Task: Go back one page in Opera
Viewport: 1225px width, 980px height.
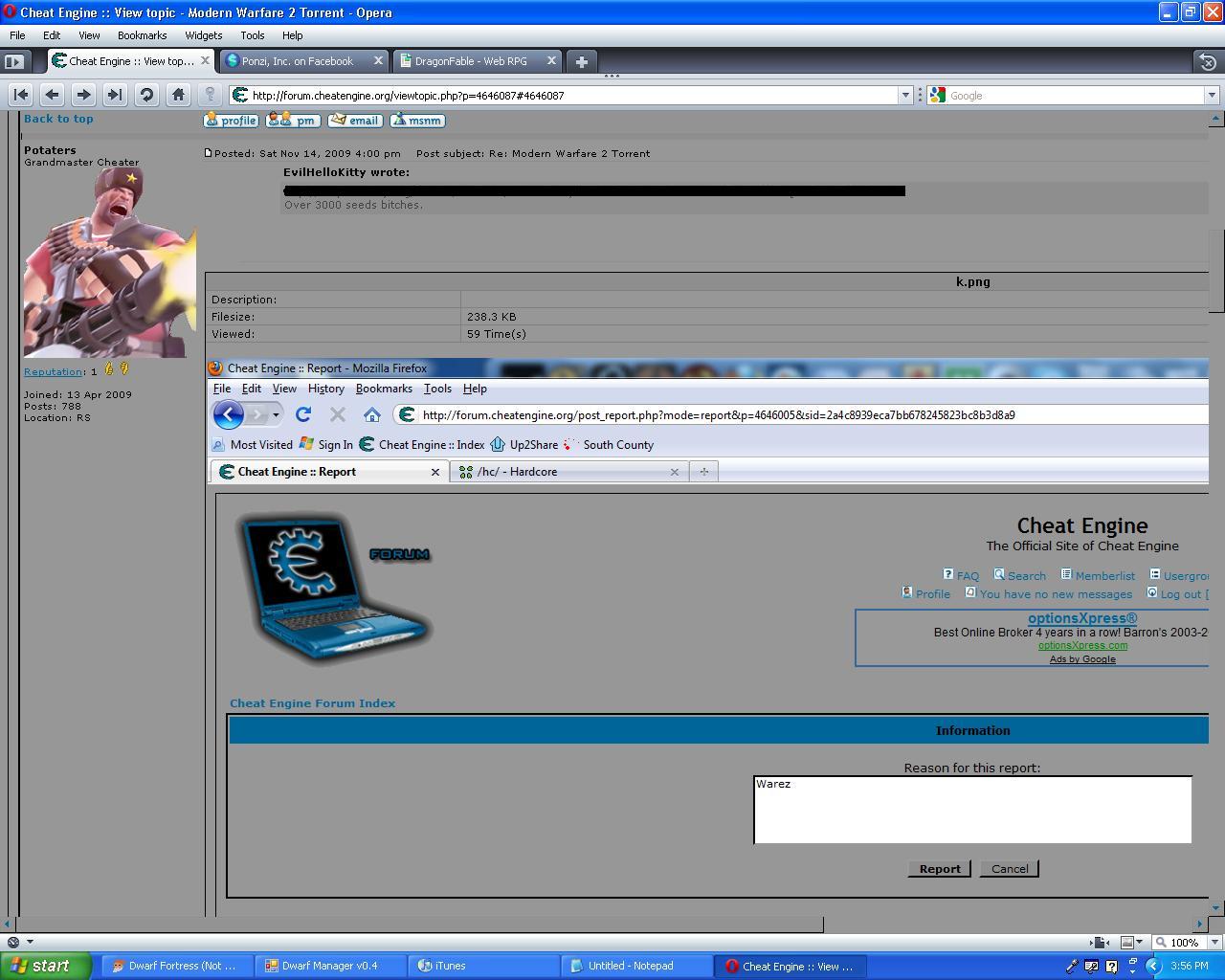Action: [53, 95]
